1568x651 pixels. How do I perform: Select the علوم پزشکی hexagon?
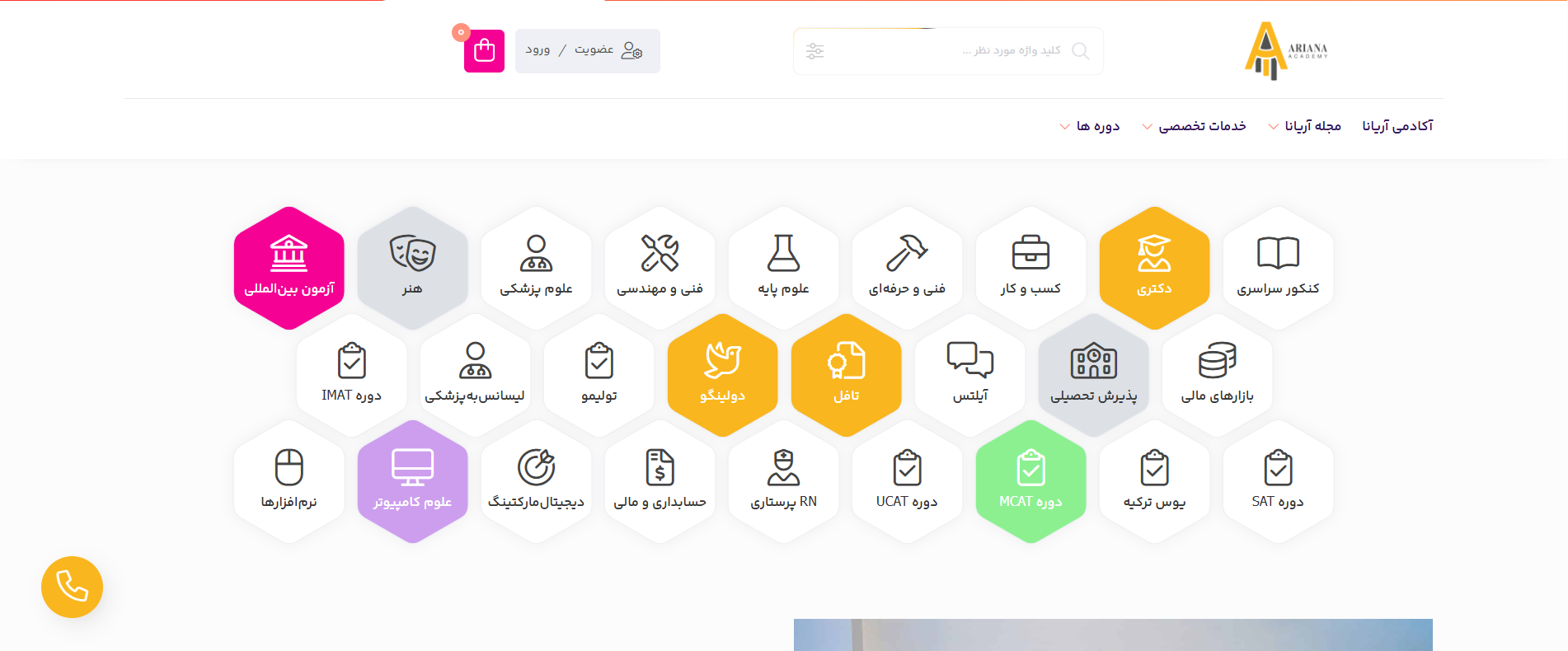tap(536, 268)
